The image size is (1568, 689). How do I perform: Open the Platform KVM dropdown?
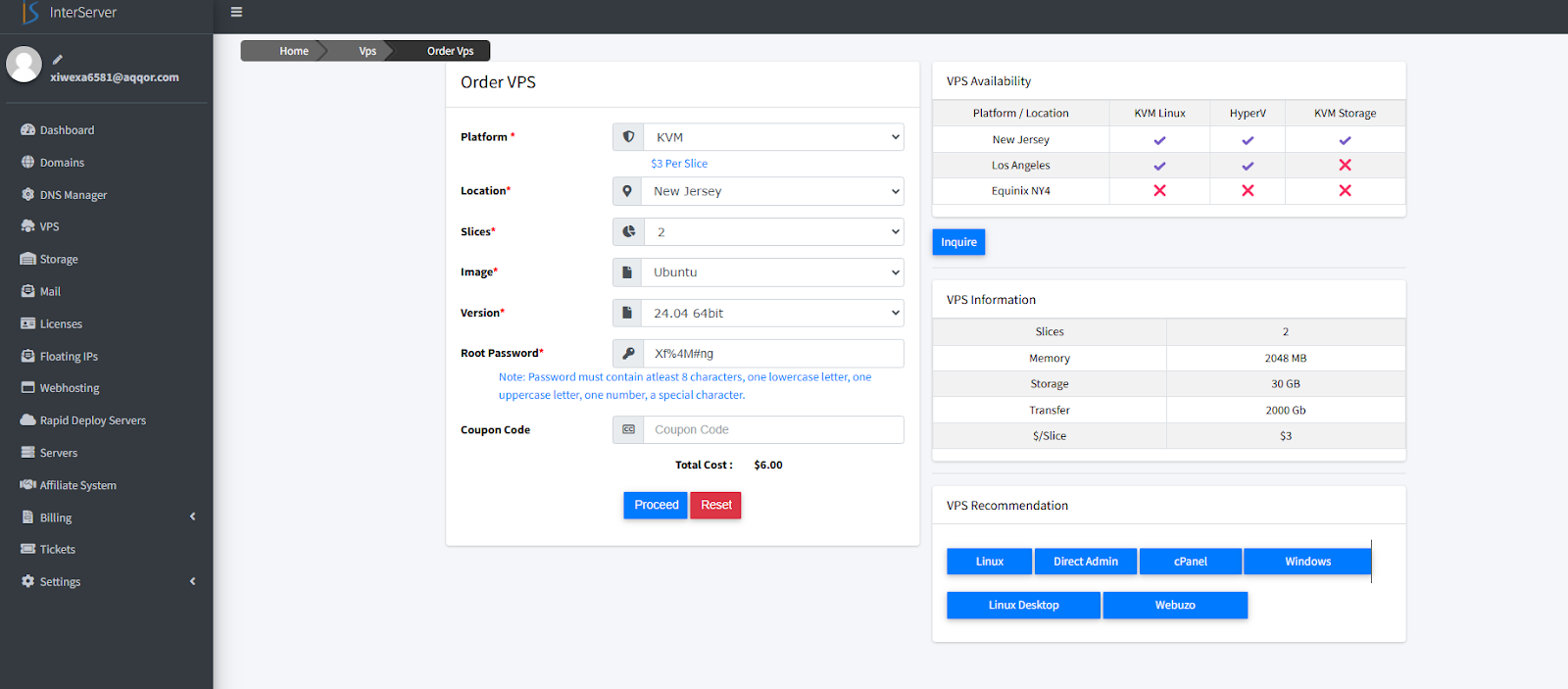[x=774, y=137]
